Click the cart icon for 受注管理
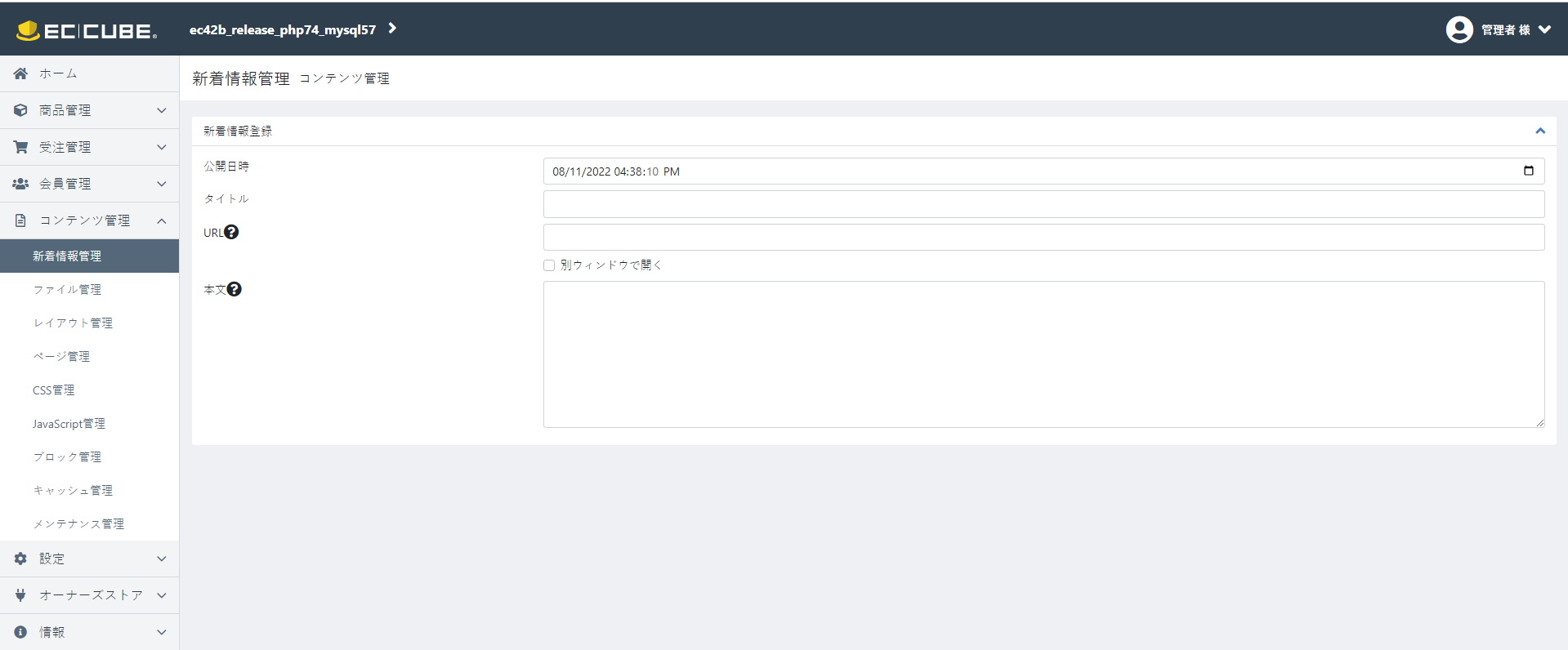 click(x=20, y=147)
